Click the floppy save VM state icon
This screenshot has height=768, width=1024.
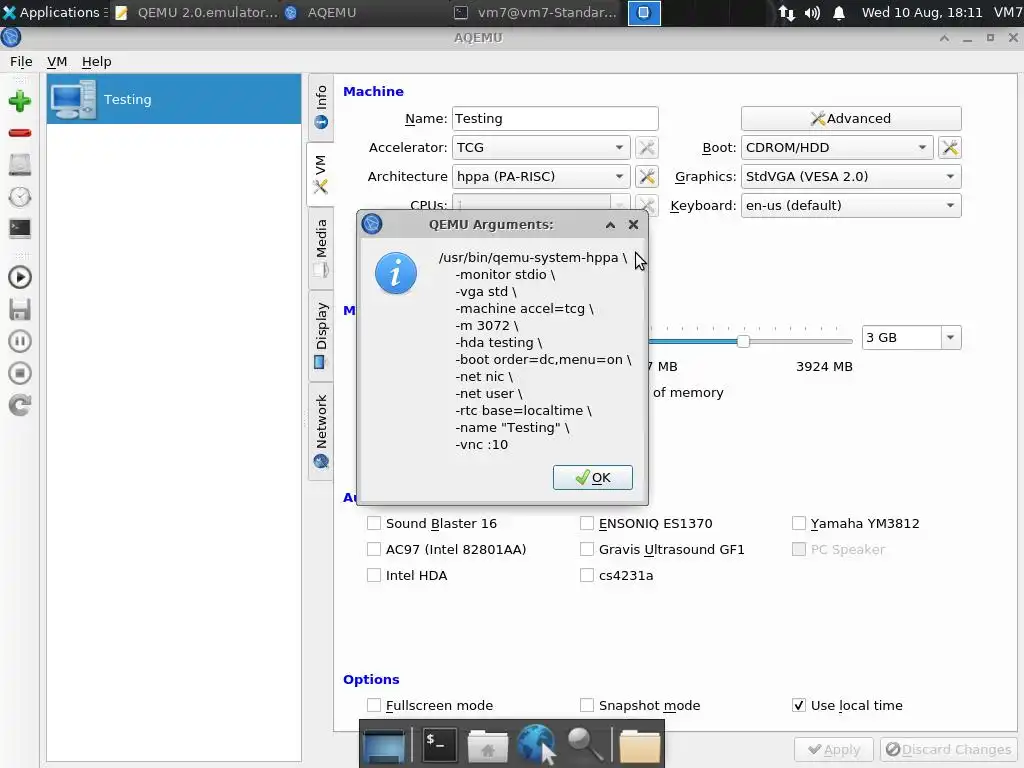(20, 310)
